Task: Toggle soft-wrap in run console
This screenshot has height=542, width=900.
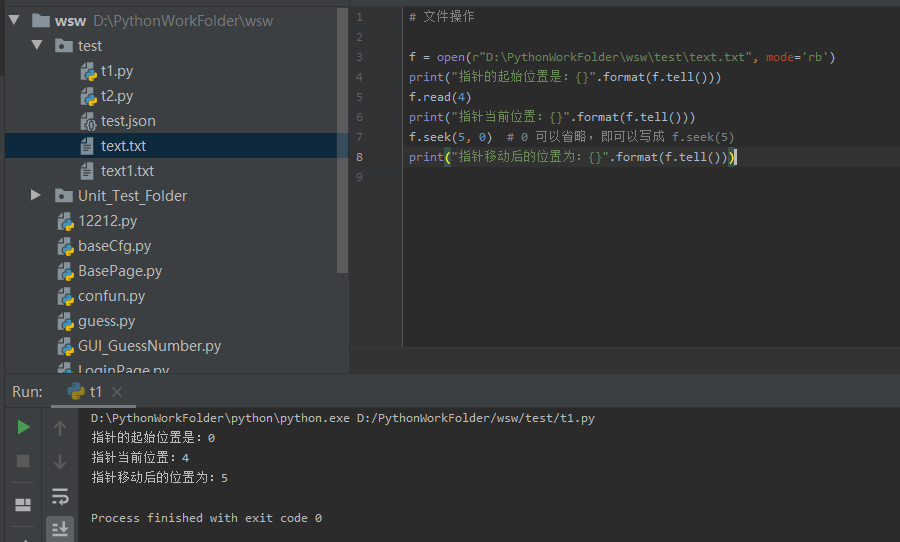Action: [x=60, y=496]
